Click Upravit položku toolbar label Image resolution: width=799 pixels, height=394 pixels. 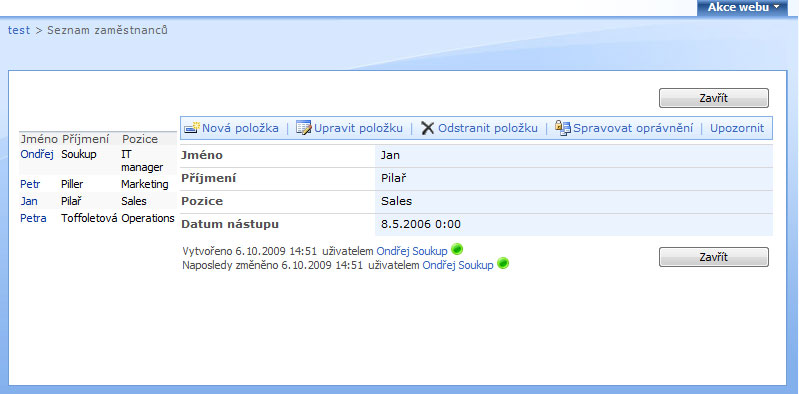358,128
